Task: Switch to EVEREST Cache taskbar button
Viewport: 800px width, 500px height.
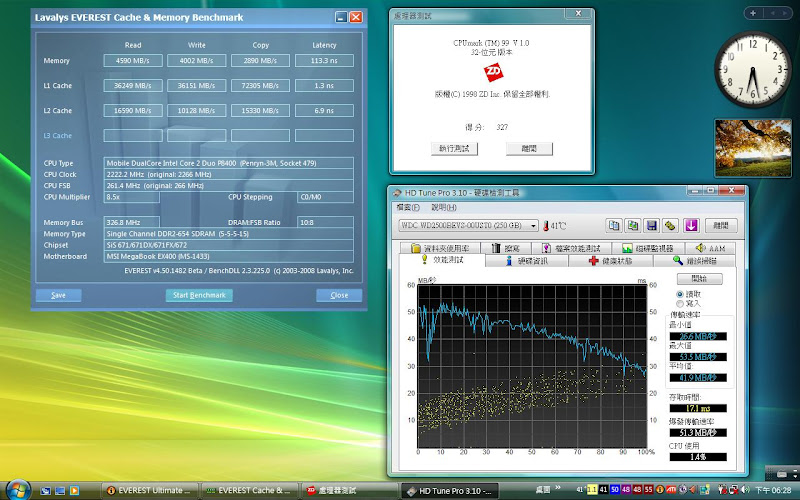Action: 249,491
